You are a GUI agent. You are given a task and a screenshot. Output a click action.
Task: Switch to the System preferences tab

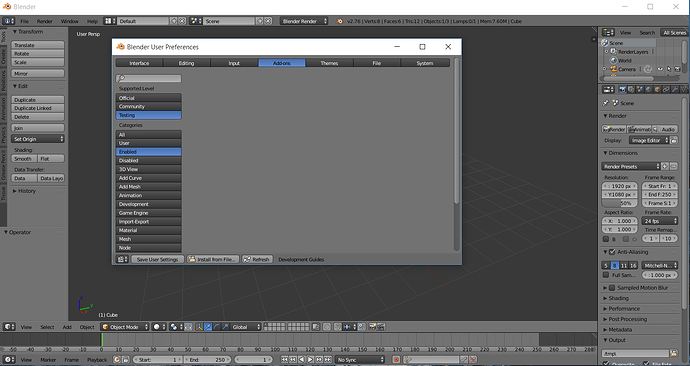tap(425, 63)
